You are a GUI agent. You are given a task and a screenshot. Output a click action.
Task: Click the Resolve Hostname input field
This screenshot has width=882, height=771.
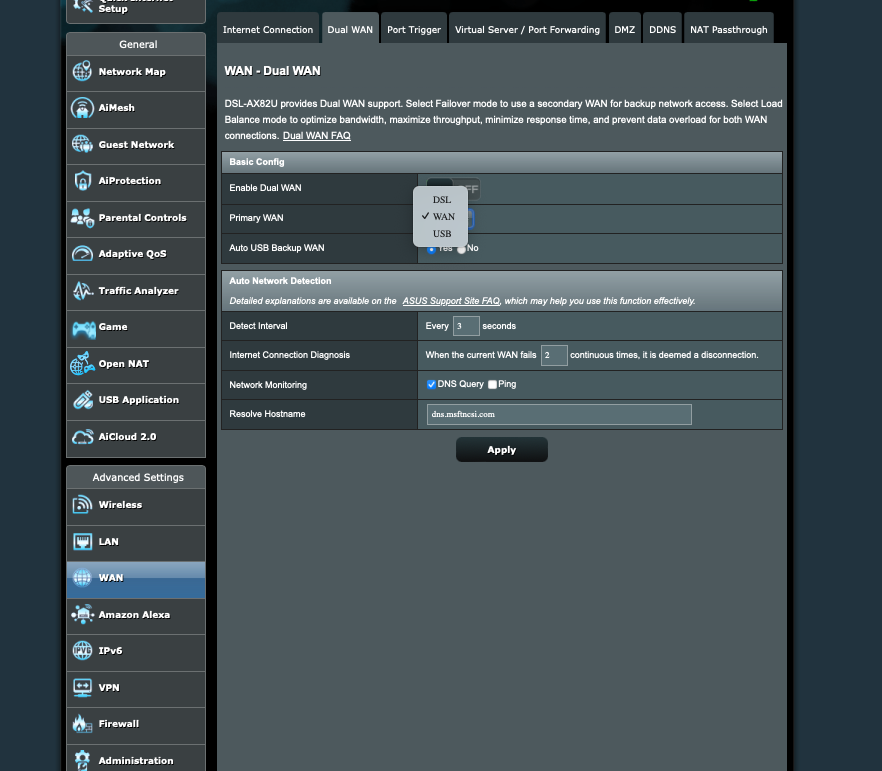click(x=558, y=414)
